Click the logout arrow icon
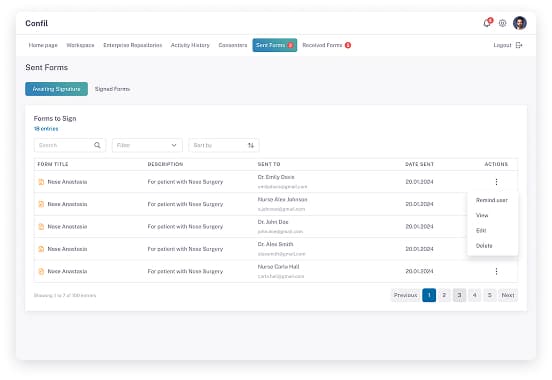552x380 pixels. tap(519, 45)
